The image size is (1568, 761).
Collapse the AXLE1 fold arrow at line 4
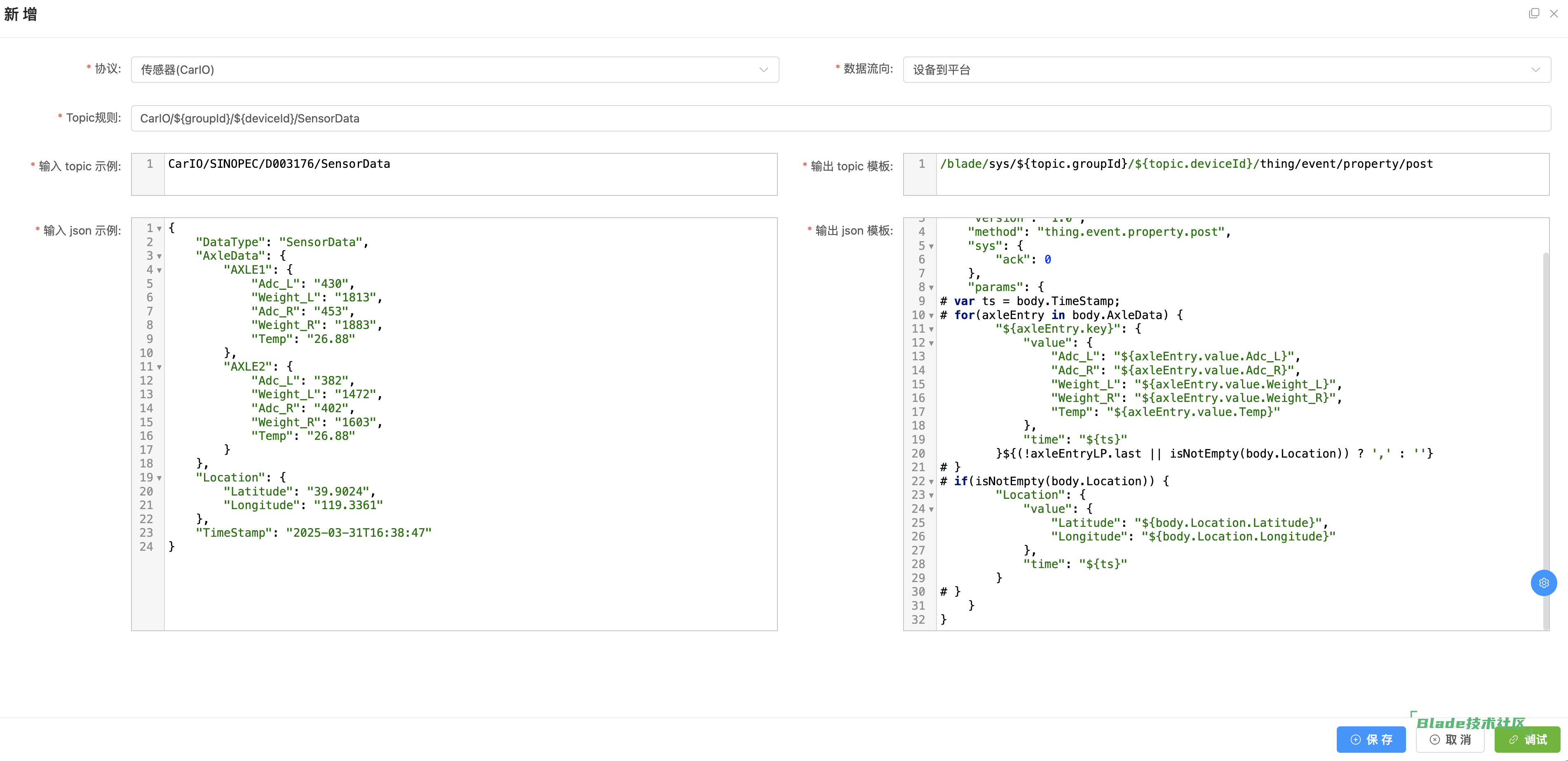(160, 270)
